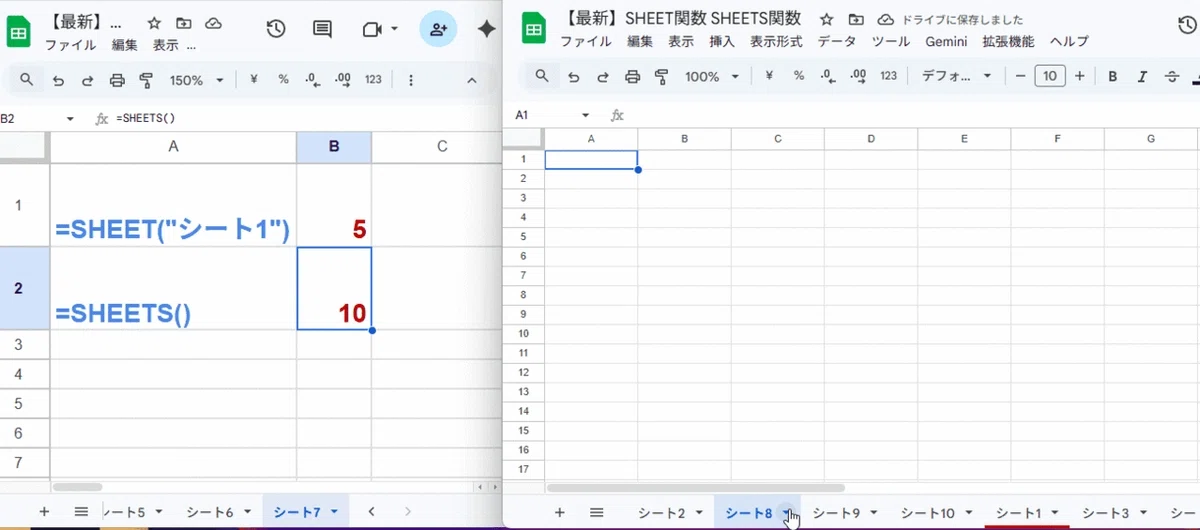Apply percent format in right window
Image resolution: width=1200 pixels, height=530 pixels.
click(x=798, y=76)
